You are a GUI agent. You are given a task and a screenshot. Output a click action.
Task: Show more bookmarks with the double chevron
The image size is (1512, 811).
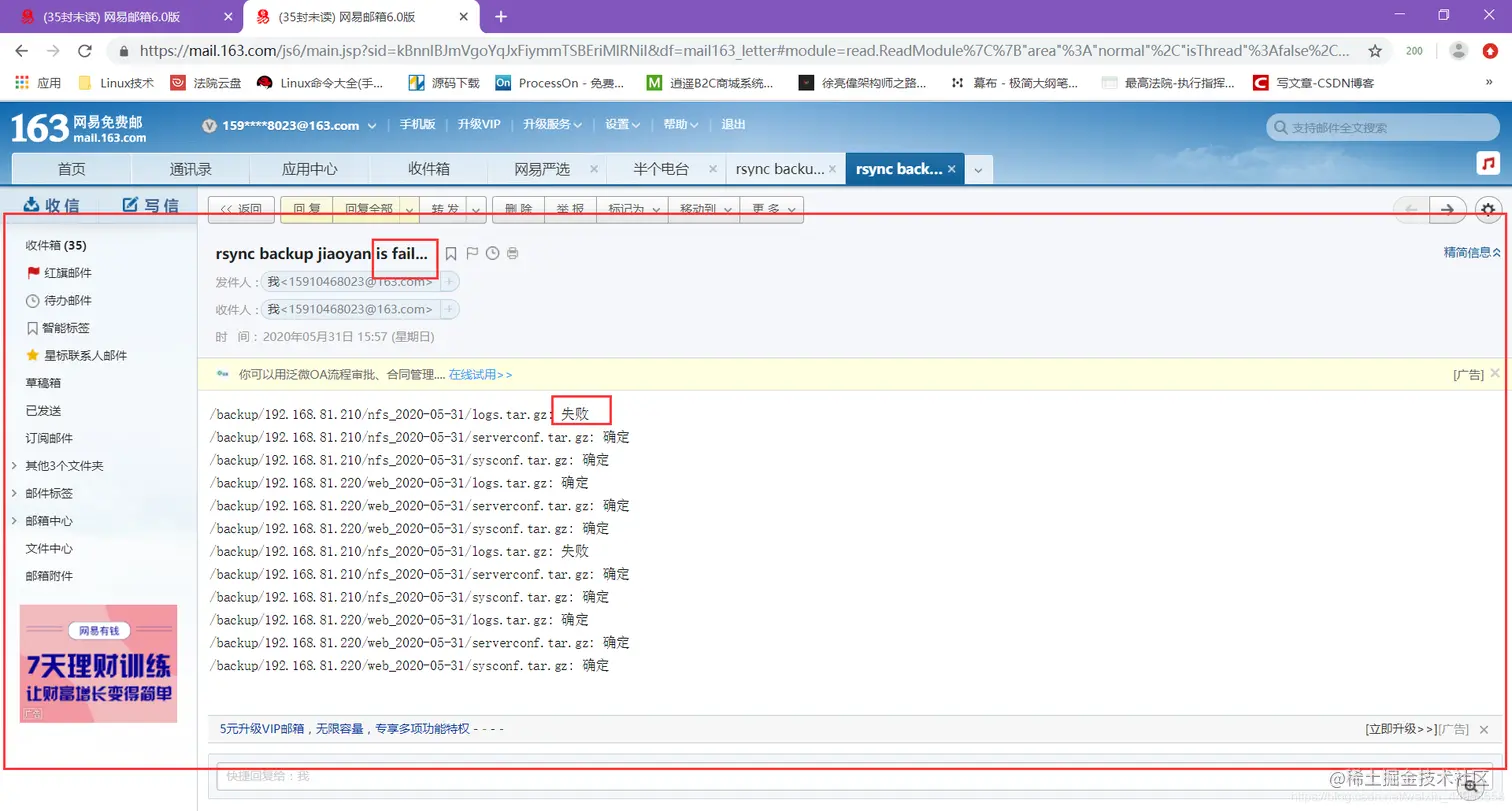tap(1490, 83)
